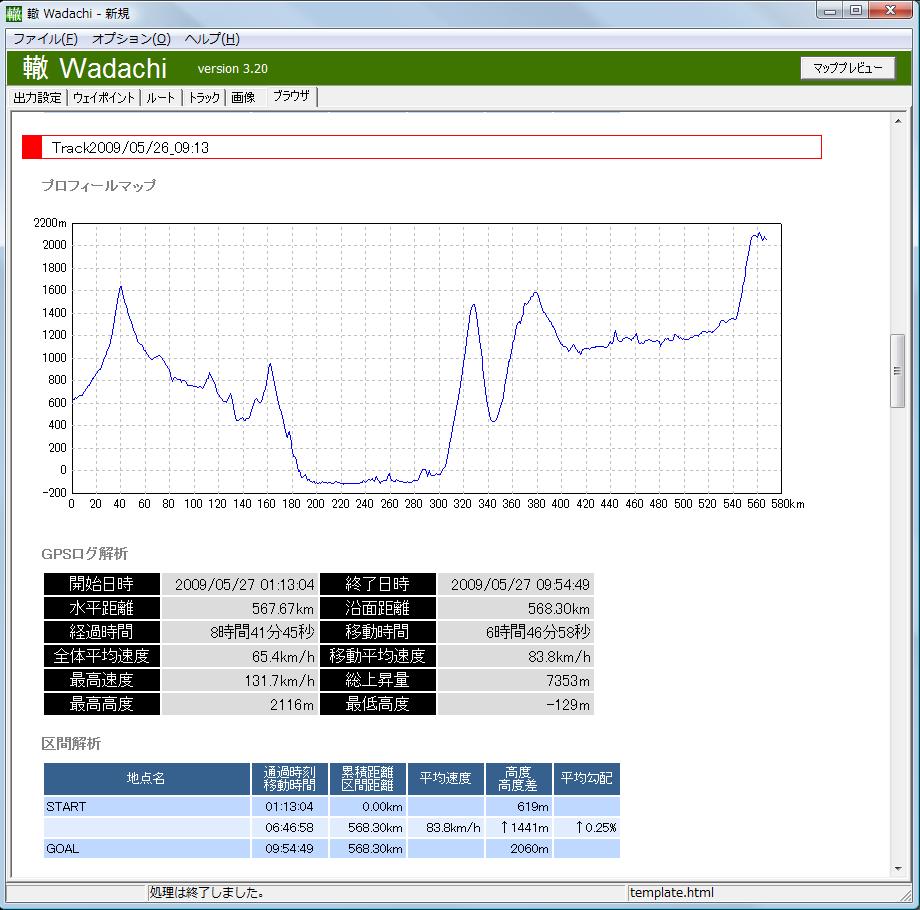Select the ブラウザ tab
The height and width of the screenshot is (910, 920).
pyautogui.click(x=291, y=97)
